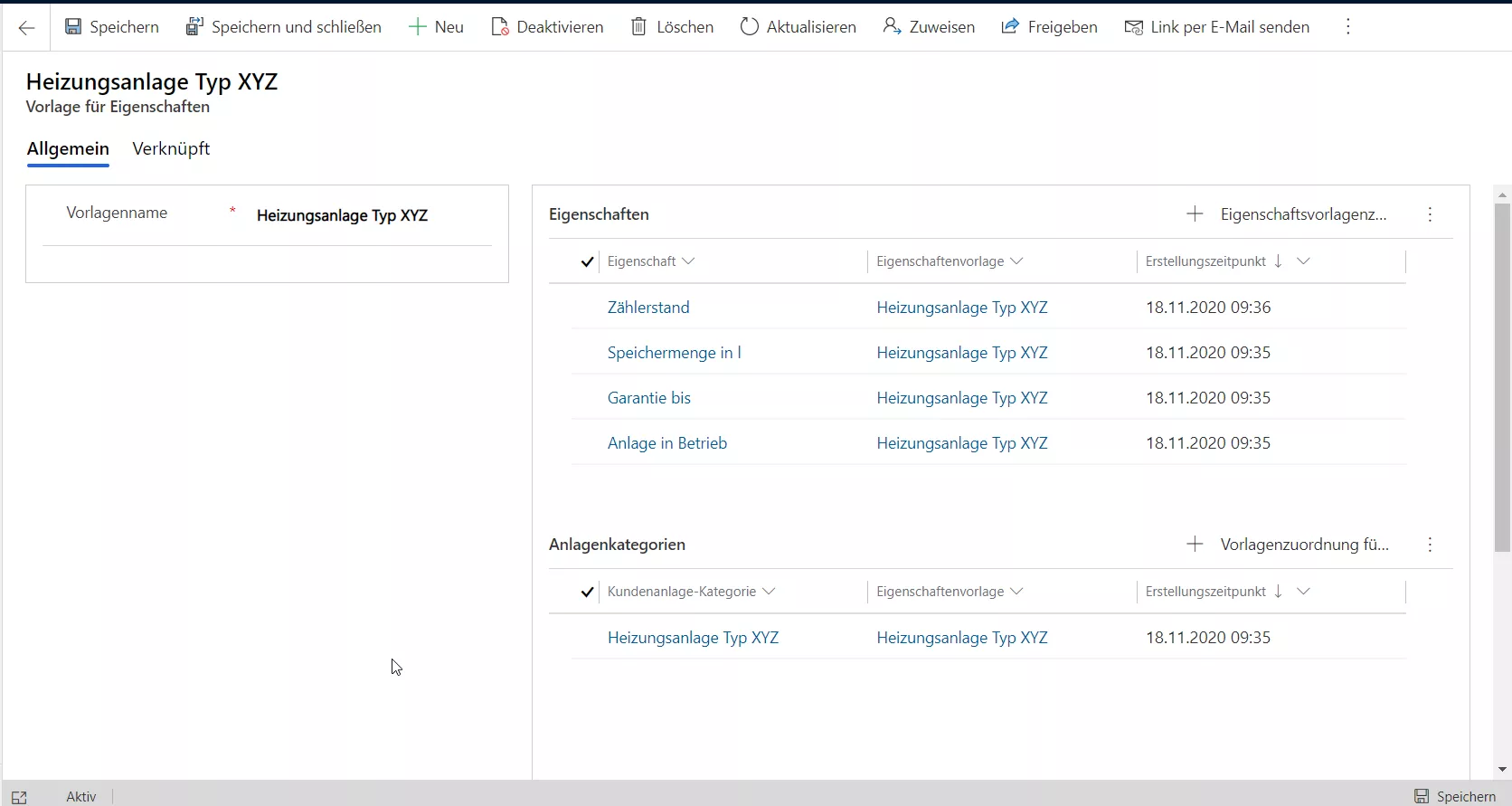This screenshot has width=1512, height=806.
Task: Click the Speichern disk icon in toolbar
Action: pyautogui.click(x=73, y=27)
